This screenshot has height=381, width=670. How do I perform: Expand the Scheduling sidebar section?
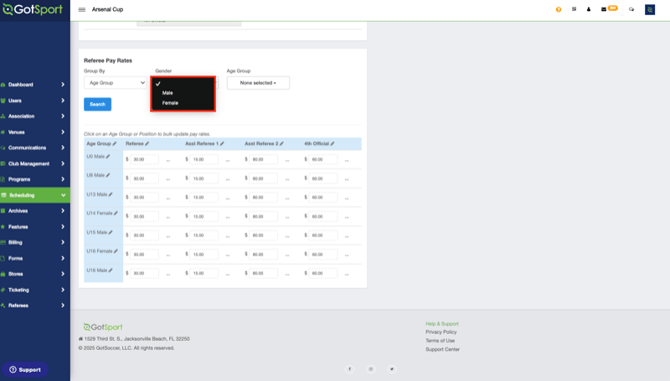click(35, 195)
